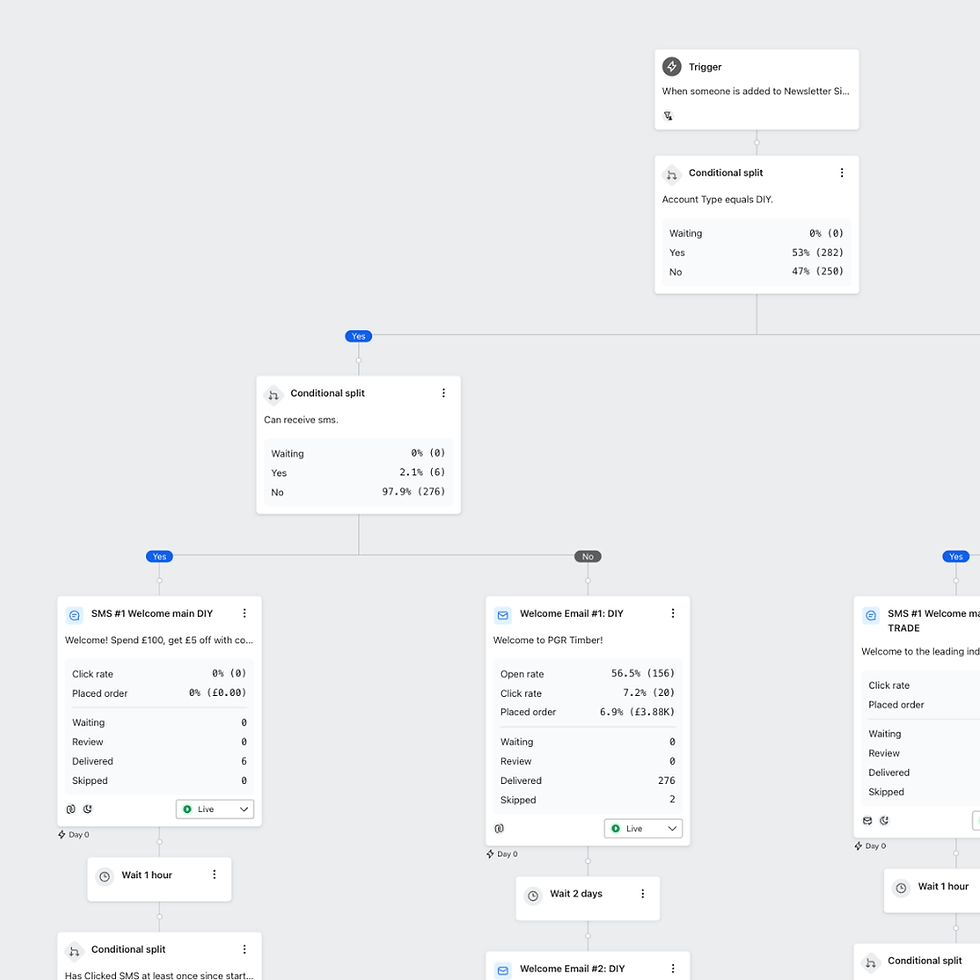Click No 97.9% (276) row in sms split
This screenshot has height=980, width=980.
click(x=358, y=492)
